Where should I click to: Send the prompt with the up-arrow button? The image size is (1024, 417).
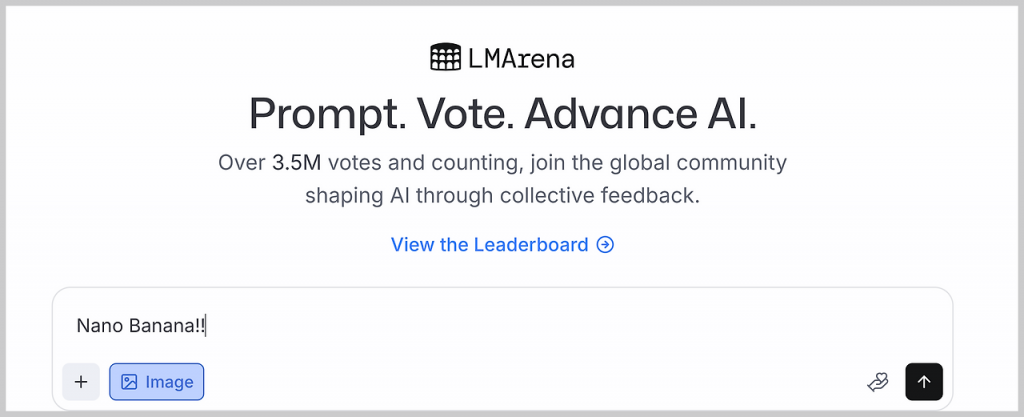coord(924,381)
